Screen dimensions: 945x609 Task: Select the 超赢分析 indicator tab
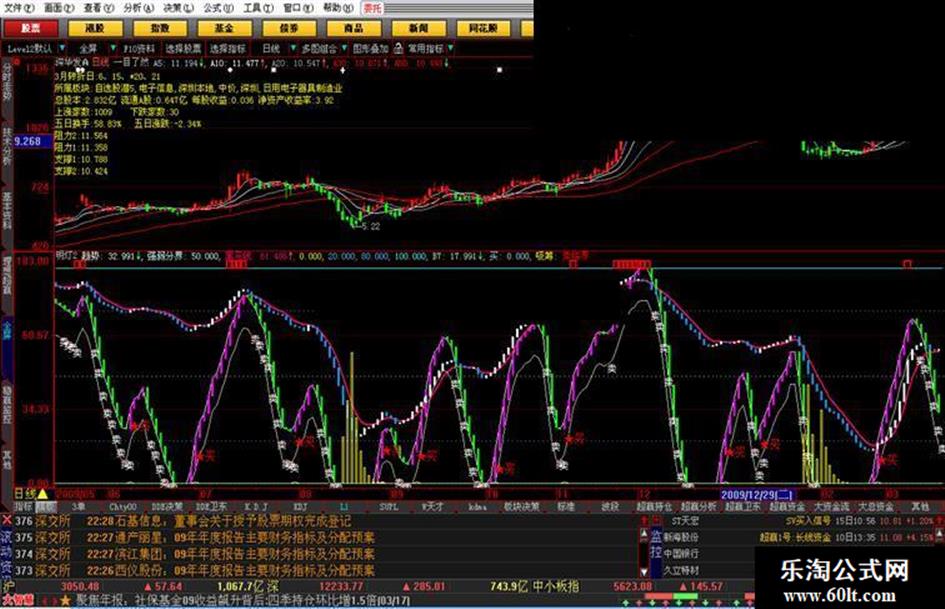[x=699, y=507]
